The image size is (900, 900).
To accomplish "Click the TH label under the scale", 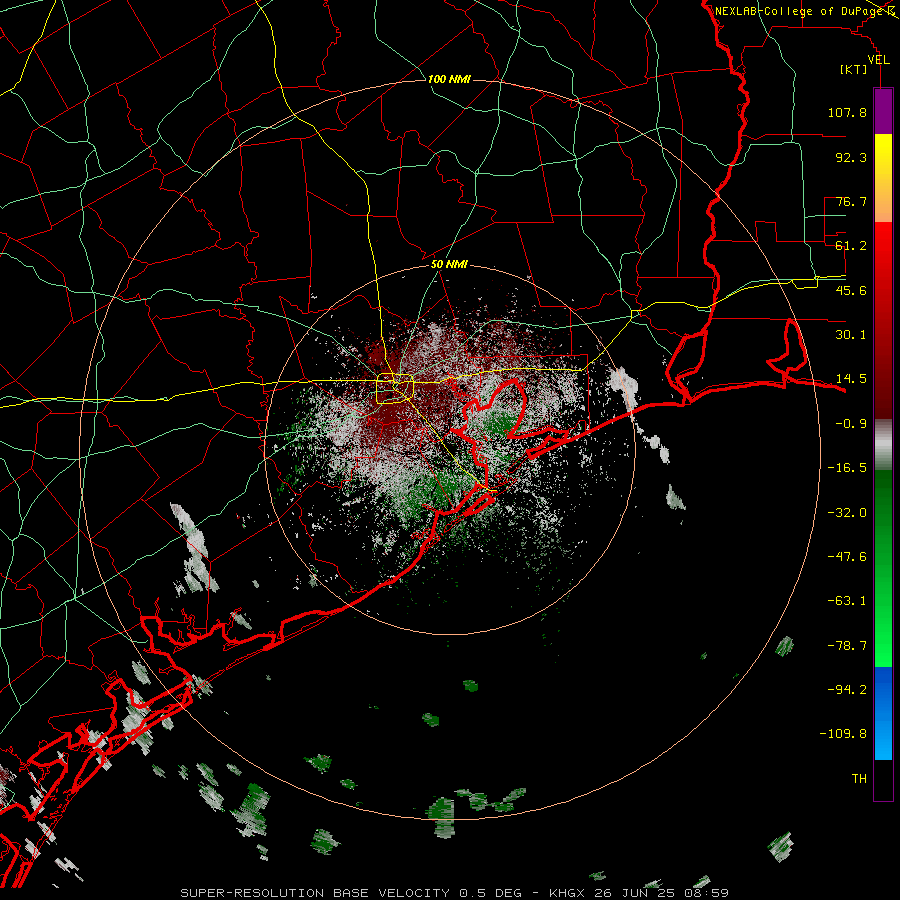I will [x=859, y=779].
